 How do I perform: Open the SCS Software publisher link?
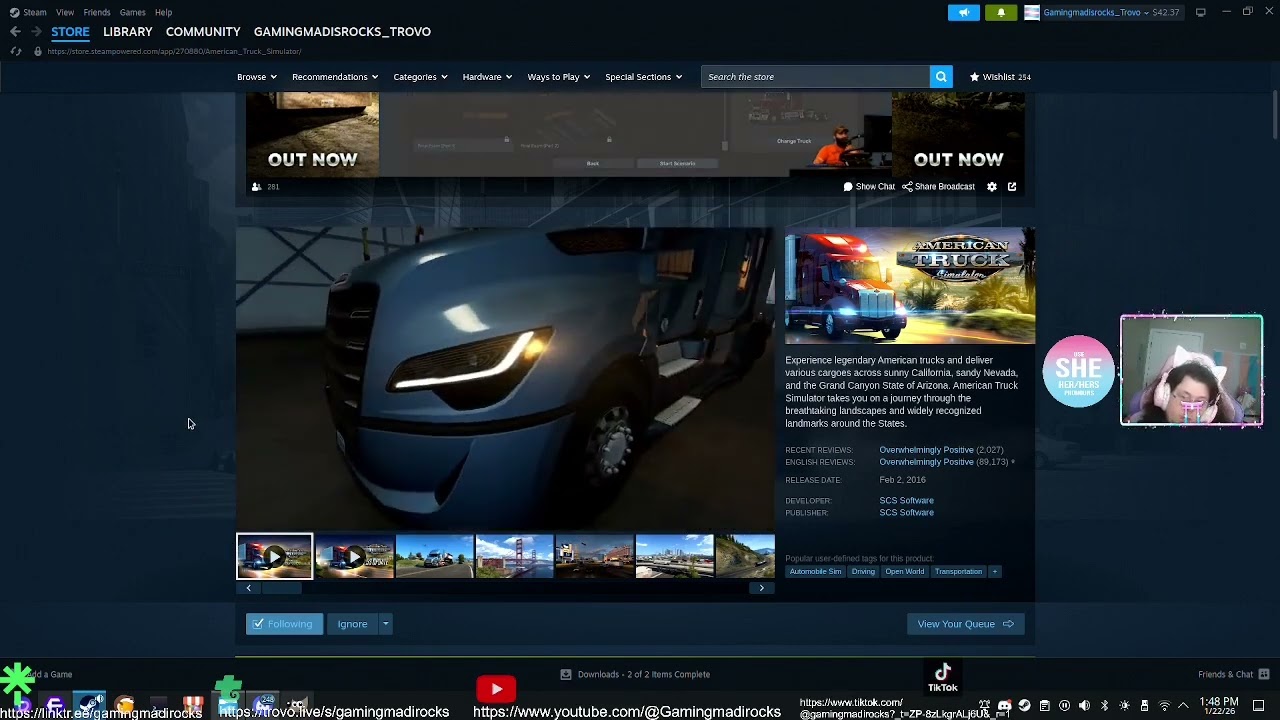pos(906,513)
